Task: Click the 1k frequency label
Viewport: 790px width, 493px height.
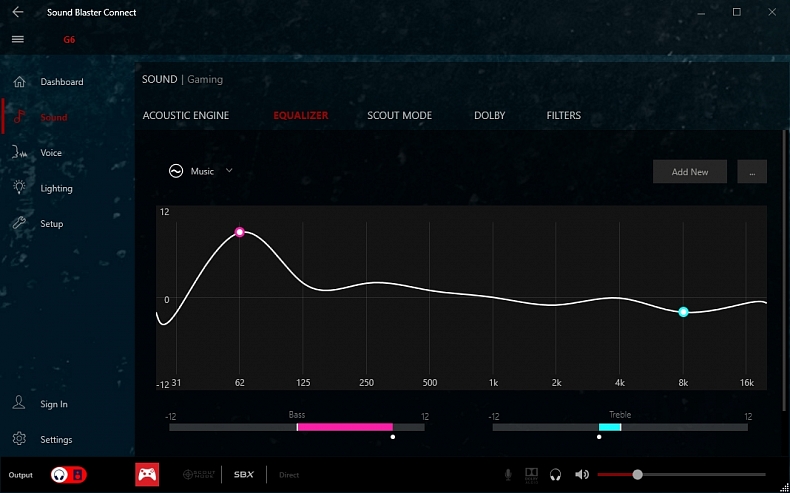Action: [493, 383]
